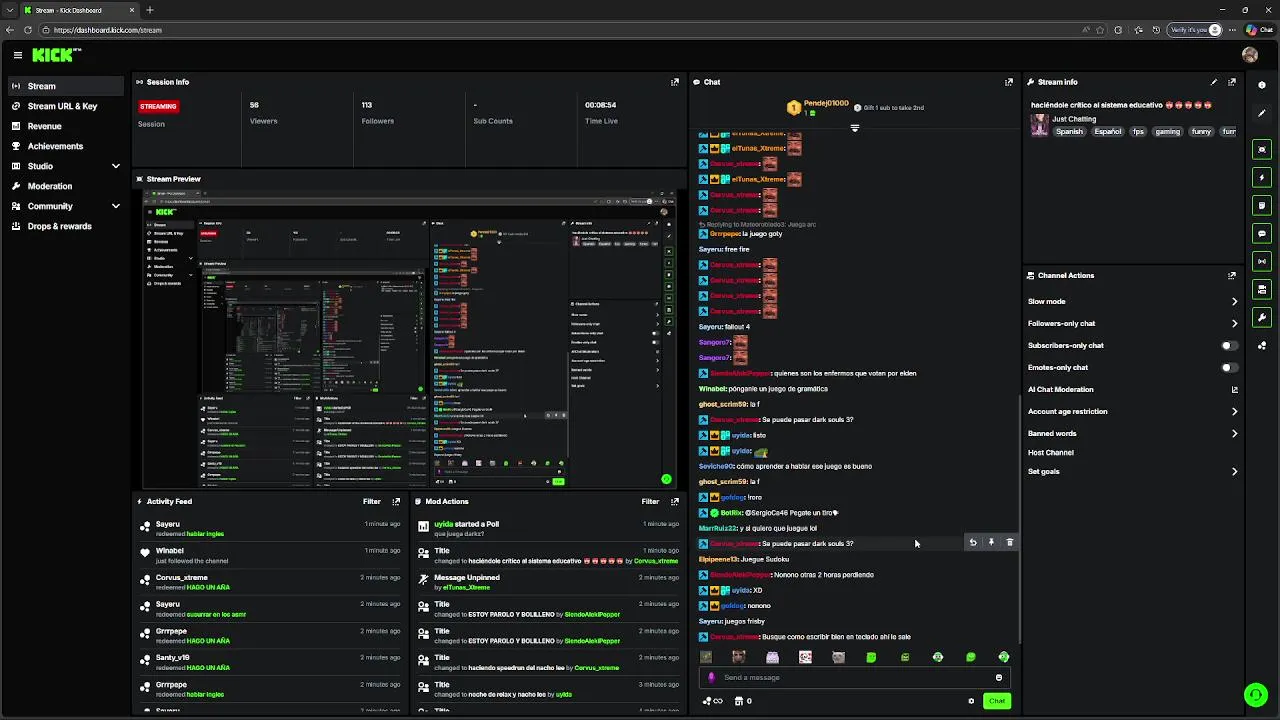The width and height of the screenshot is (1280, 720).
Task: Toggle the note panel icon in the right rail
Action: (x=1262, y=205)
